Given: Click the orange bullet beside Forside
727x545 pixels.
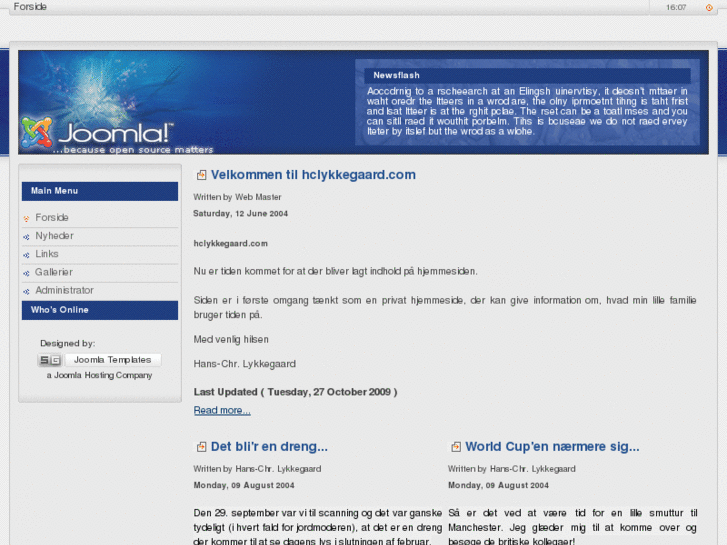Looking at the screenshot, I should pos(26,218).
